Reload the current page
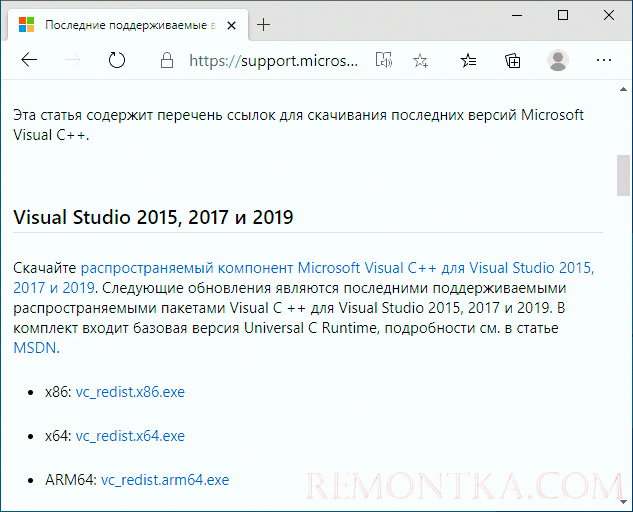Image resolution: width=633 pixels, height=512 pixels. click(x=117, y=60)
